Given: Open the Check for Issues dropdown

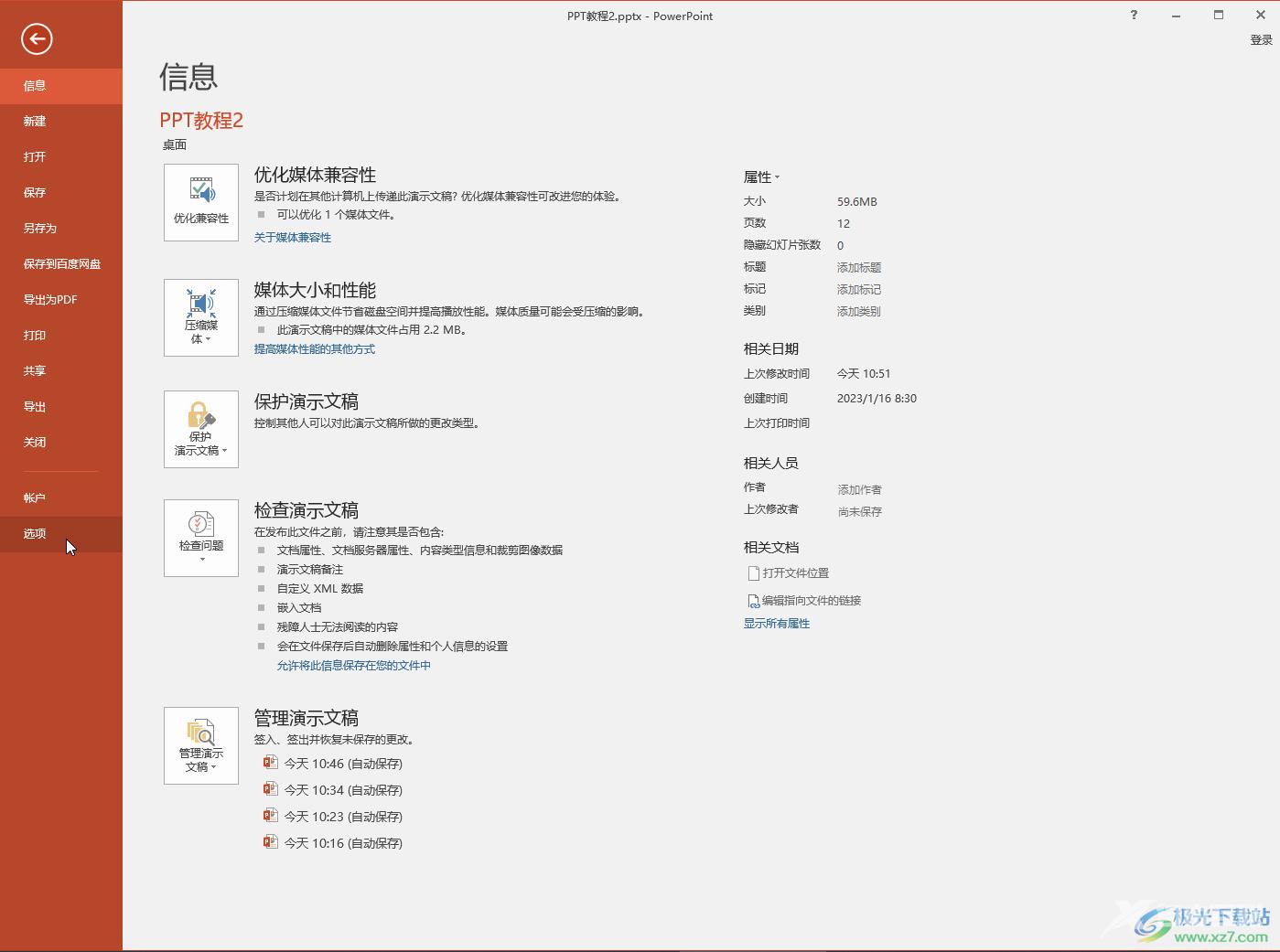Looking at the screenshot, I should [201, 538].
